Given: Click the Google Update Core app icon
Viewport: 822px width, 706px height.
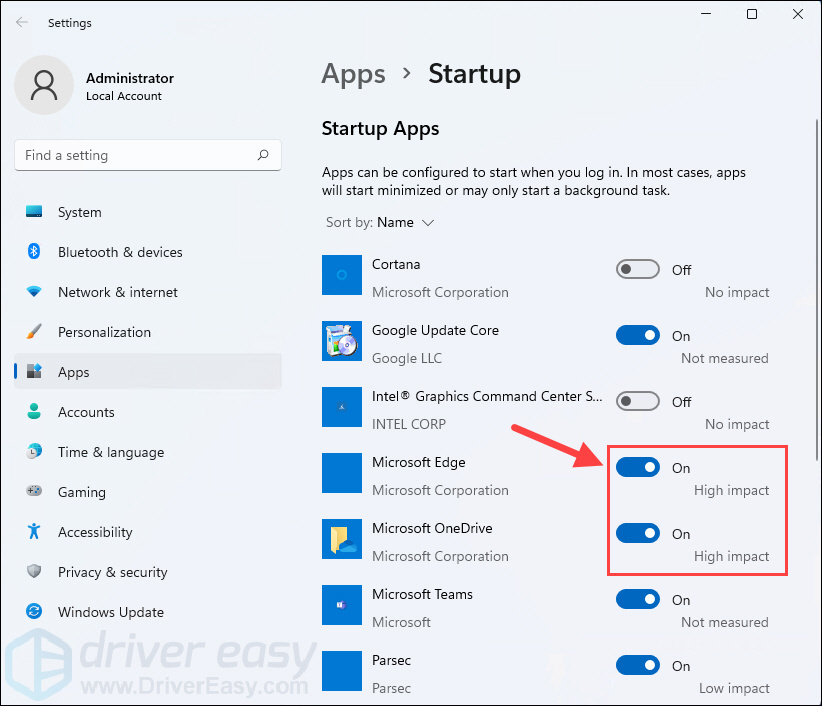Looking at the screenshot, I should (x=342, y=341).
